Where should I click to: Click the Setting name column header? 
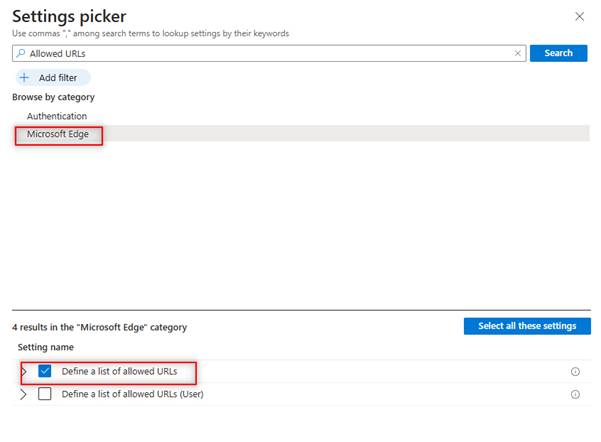[46, 348]
